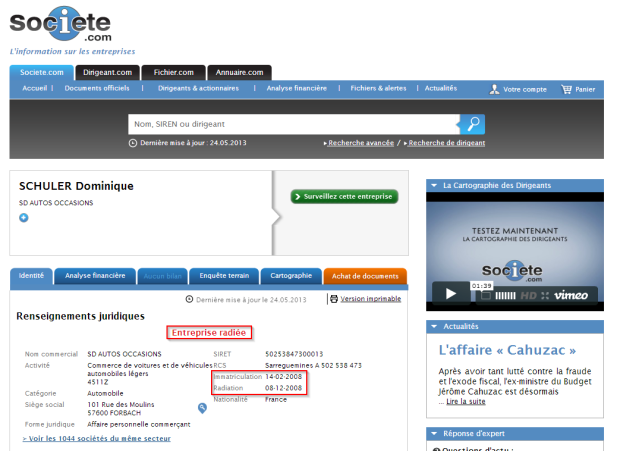Click the RCS value Sarreguemines A 502 538 473
This screenshot has height=451, width=620.
pos(313,365)
